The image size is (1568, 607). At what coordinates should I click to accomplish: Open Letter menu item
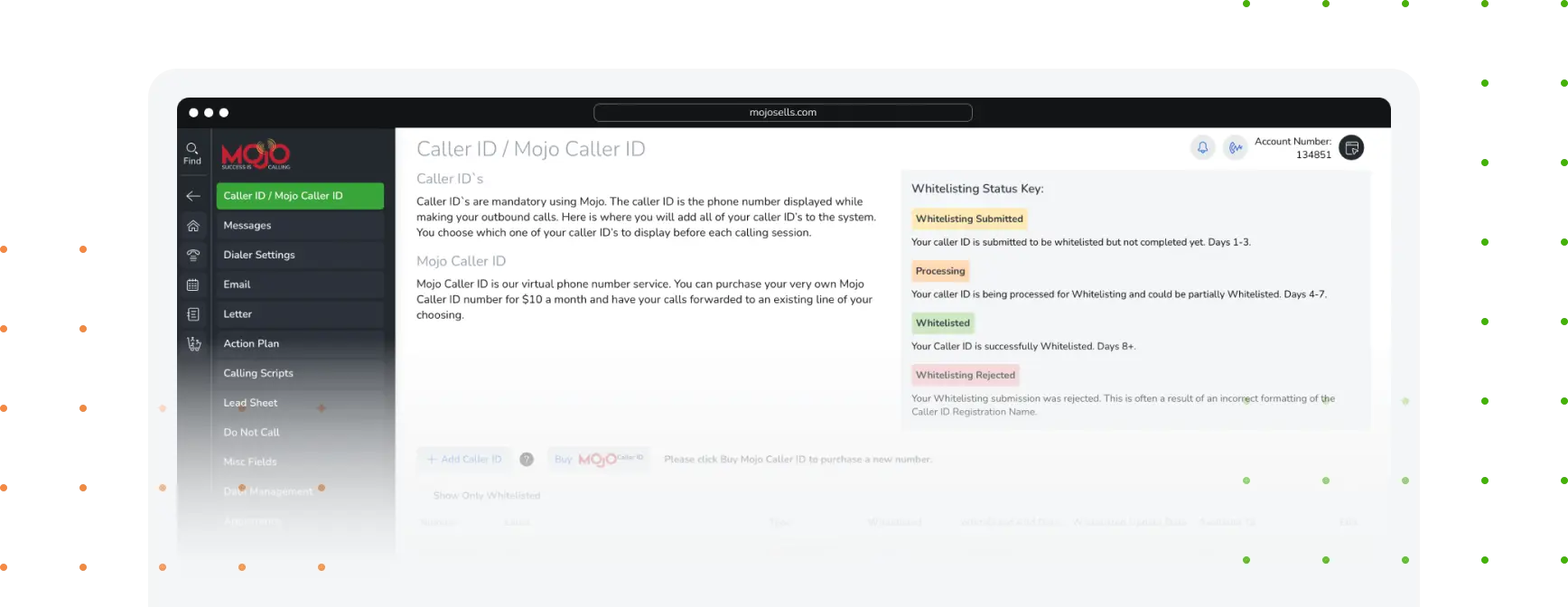point(300,314)
